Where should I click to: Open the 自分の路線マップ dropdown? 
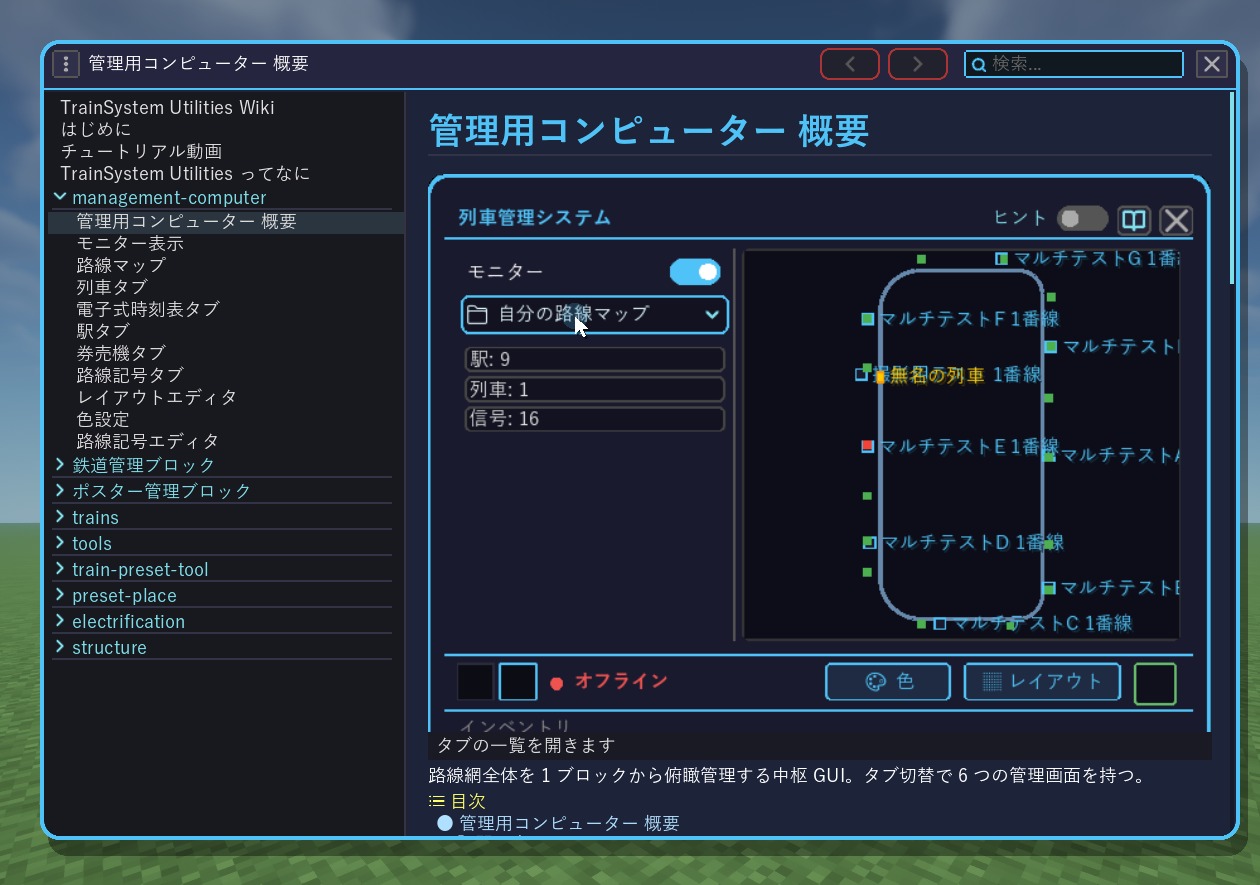pyautogui.click(x=595, y=314)
